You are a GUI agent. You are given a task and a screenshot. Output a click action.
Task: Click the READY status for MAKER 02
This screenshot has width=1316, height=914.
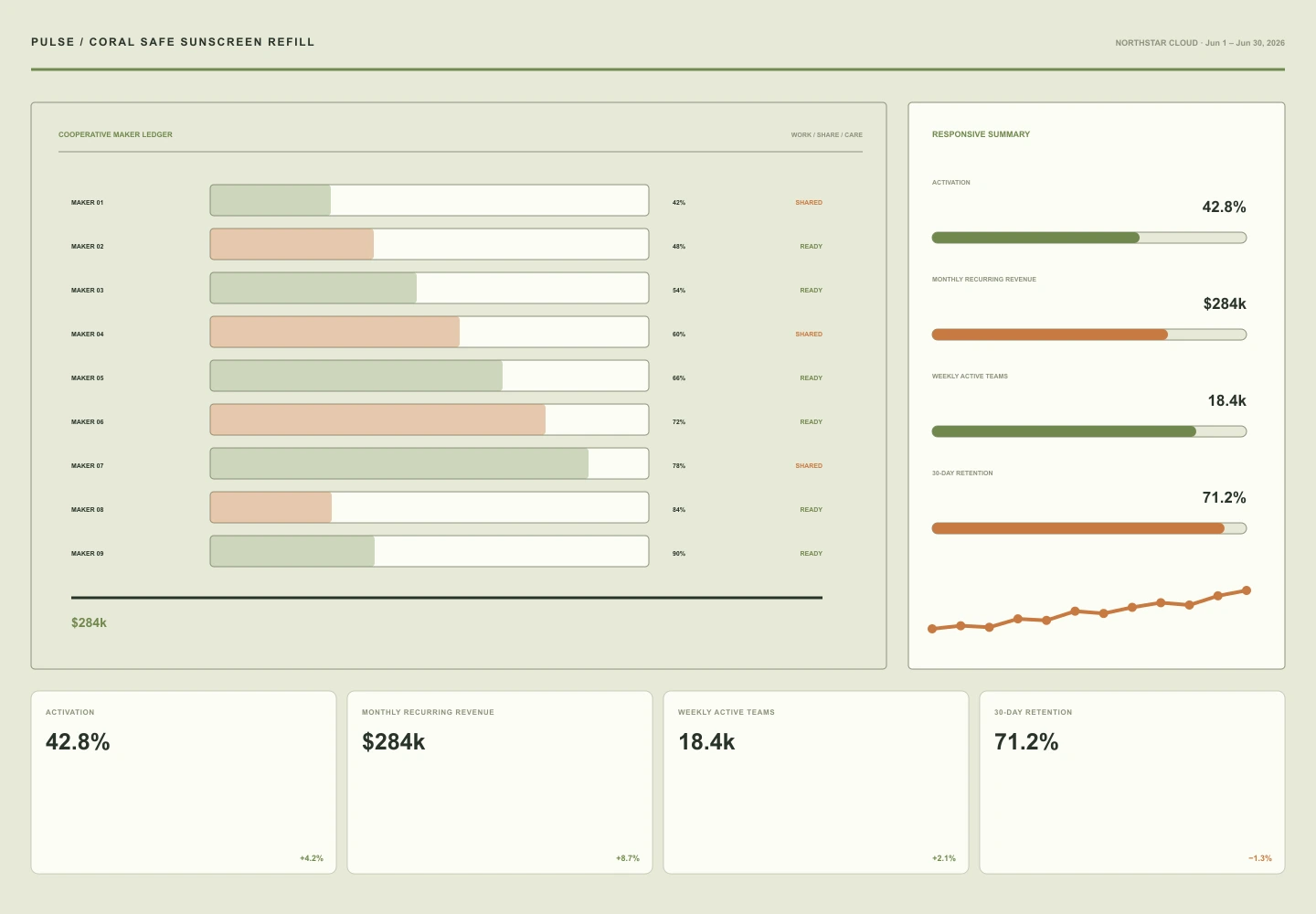click(x=812, y=247)
